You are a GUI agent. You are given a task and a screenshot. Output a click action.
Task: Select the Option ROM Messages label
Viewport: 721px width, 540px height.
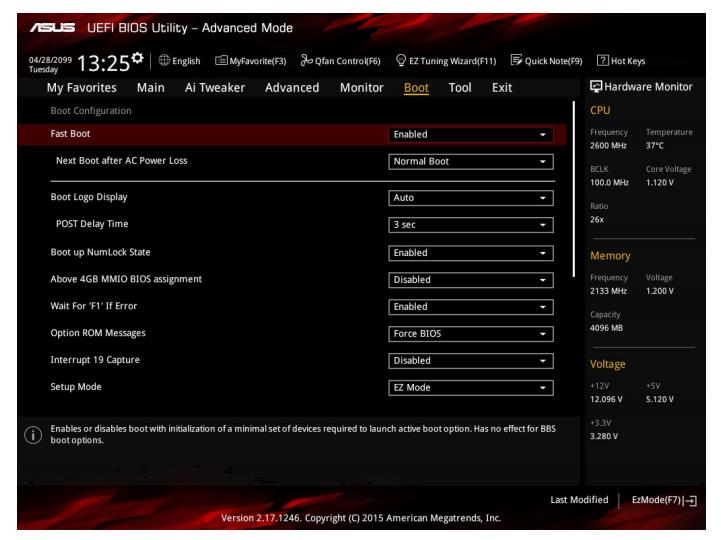point(98,333)
